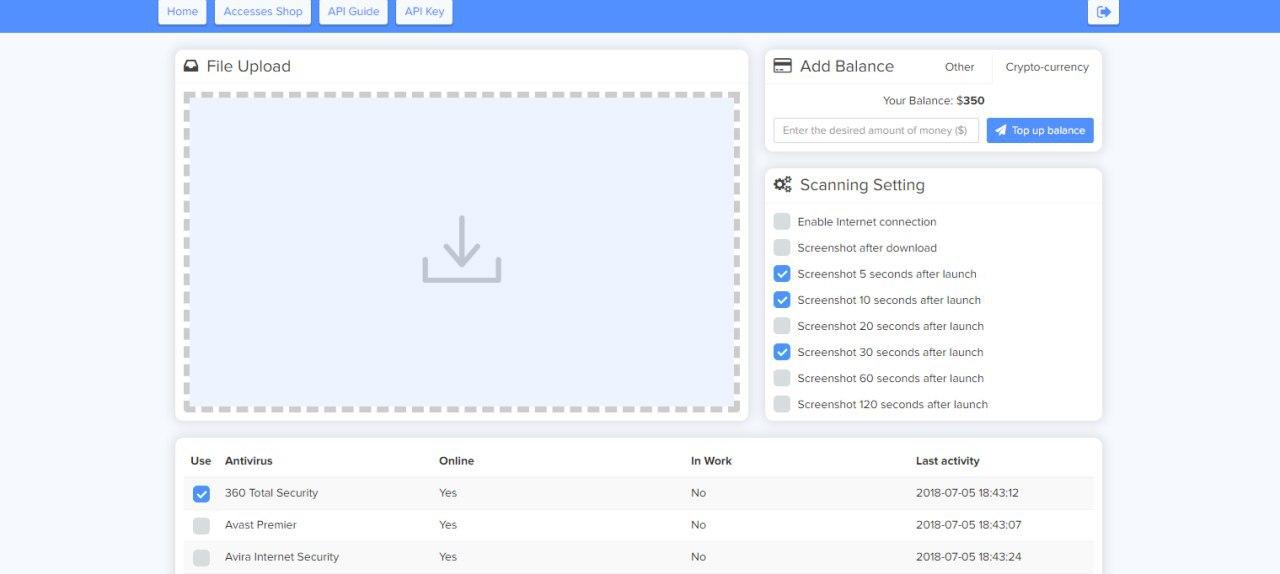Screen dimensions: 1280x574
Task: Switch to the Crypto-currency tab
Action: tap(1046, 67)
